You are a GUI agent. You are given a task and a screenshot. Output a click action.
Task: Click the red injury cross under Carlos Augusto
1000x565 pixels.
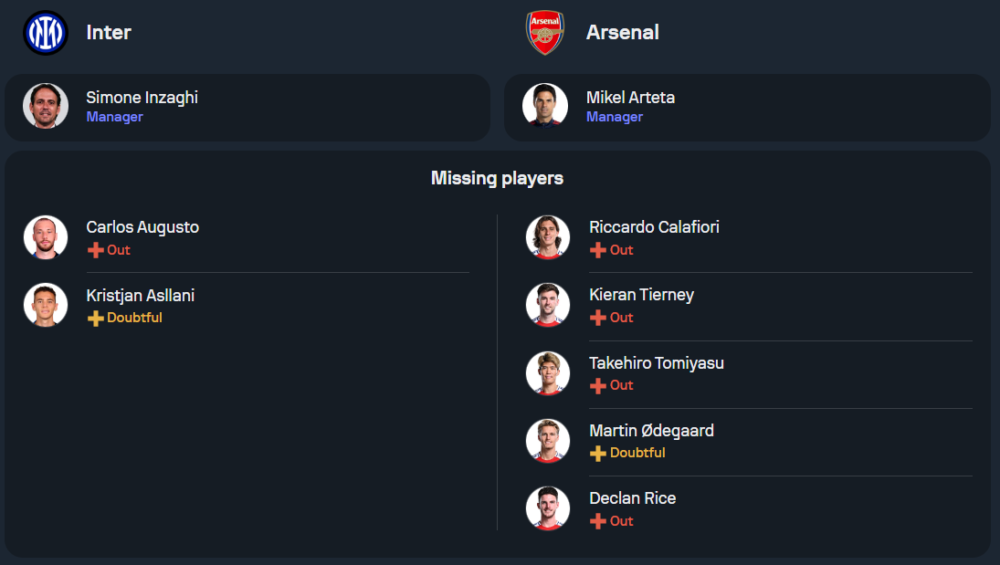tap(95, 250)
